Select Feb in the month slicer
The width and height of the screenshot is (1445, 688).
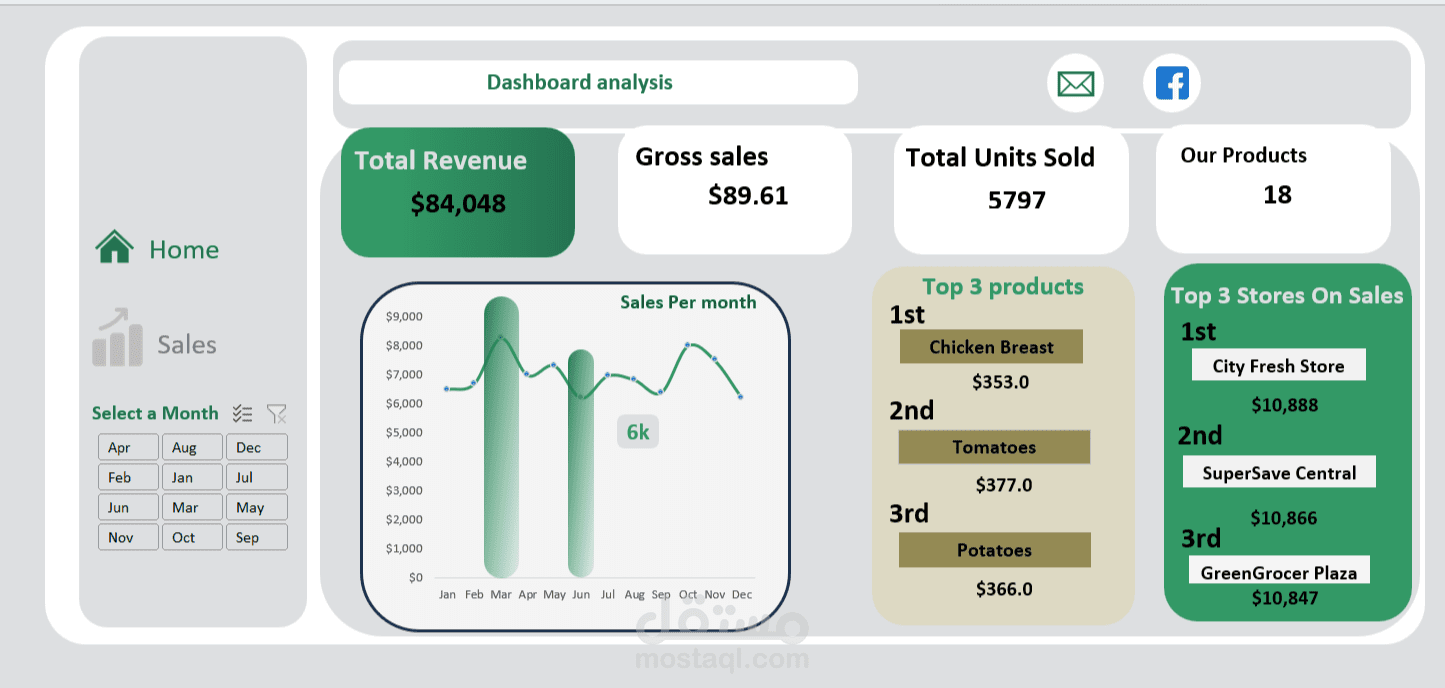pos(128,477)
